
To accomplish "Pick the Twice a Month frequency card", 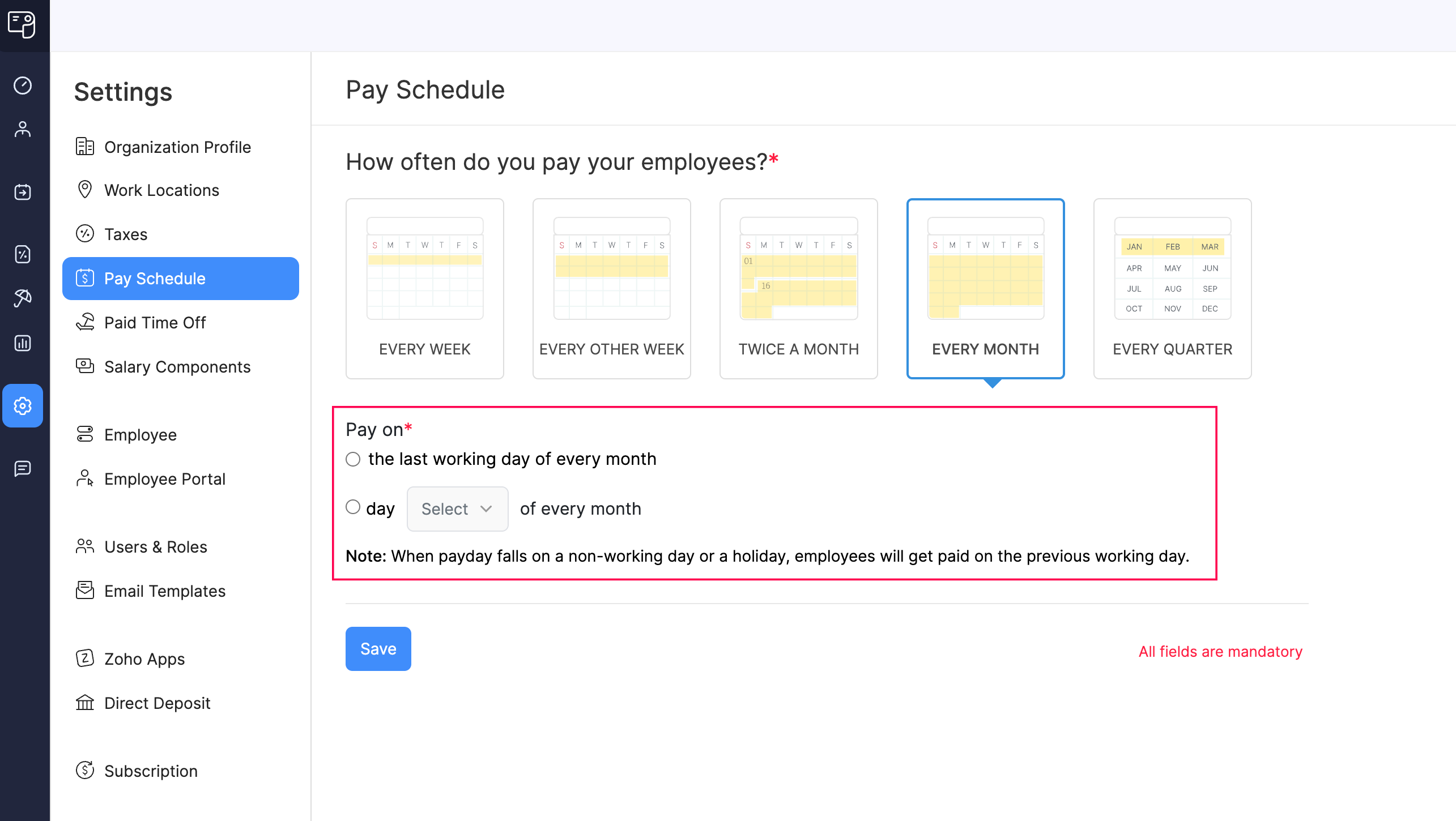I will pos(798,289).
